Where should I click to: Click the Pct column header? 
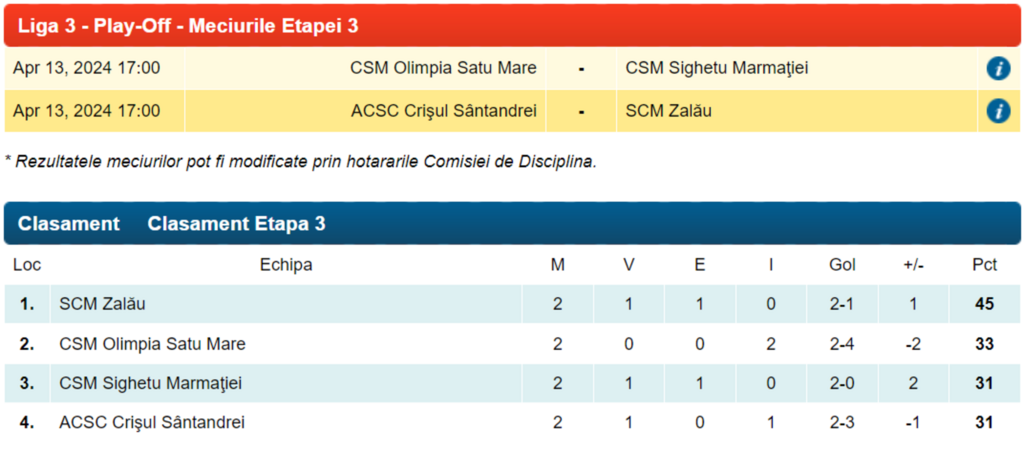[984, 265]
